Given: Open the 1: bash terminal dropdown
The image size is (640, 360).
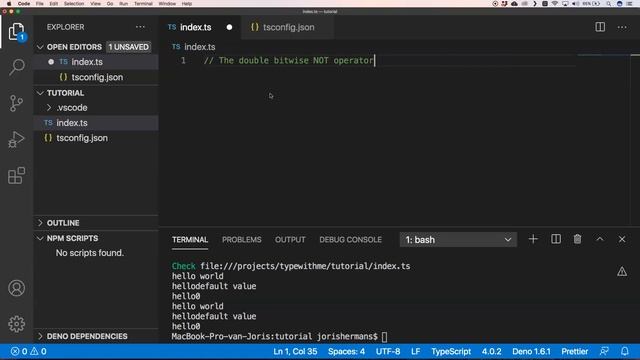Looking at the screenshot, I should point(458,240).
